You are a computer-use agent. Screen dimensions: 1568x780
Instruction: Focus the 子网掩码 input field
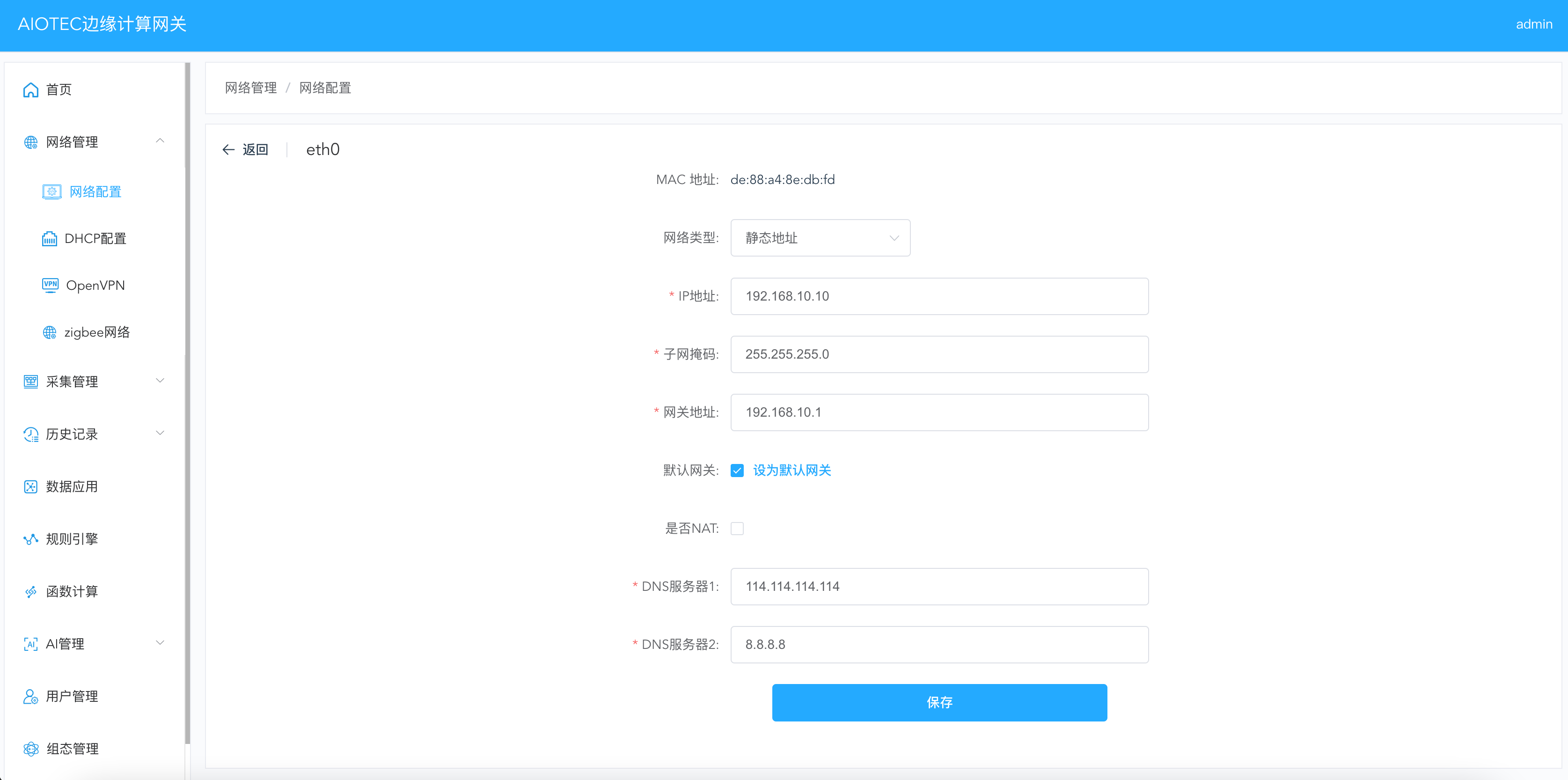pyautogui.click(x=939, y=354)
